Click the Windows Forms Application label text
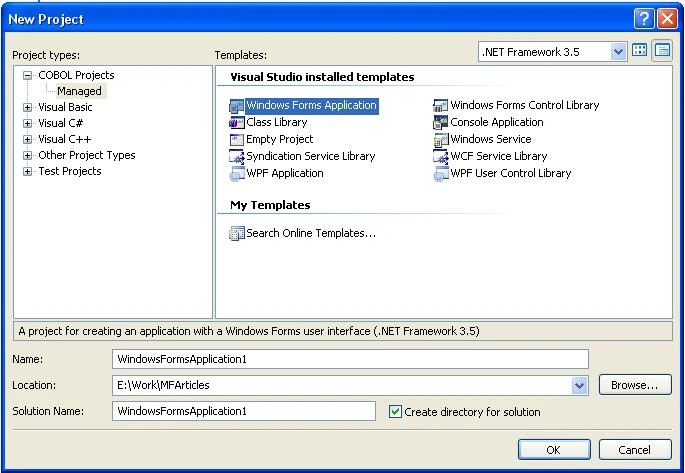 click(x=311, y=106)
